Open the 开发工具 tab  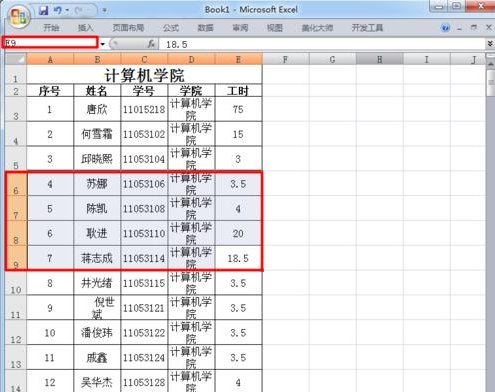pyautogui.click(x=367, y=28)
